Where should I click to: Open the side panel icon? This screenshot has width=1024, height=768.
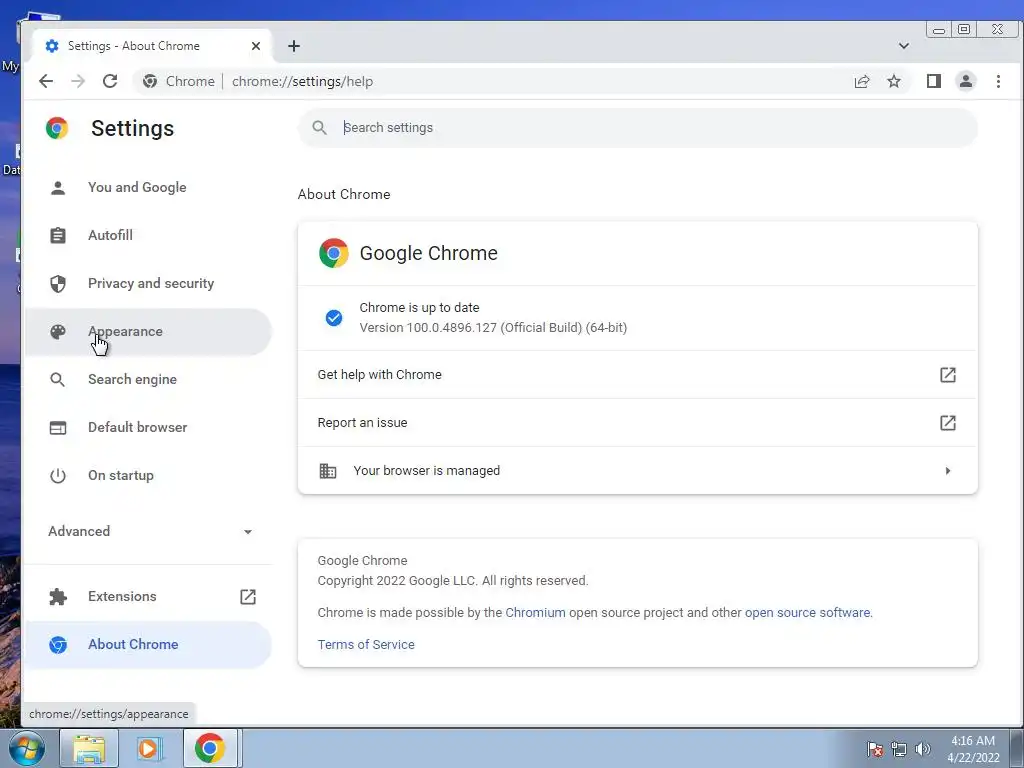(933, 81)
